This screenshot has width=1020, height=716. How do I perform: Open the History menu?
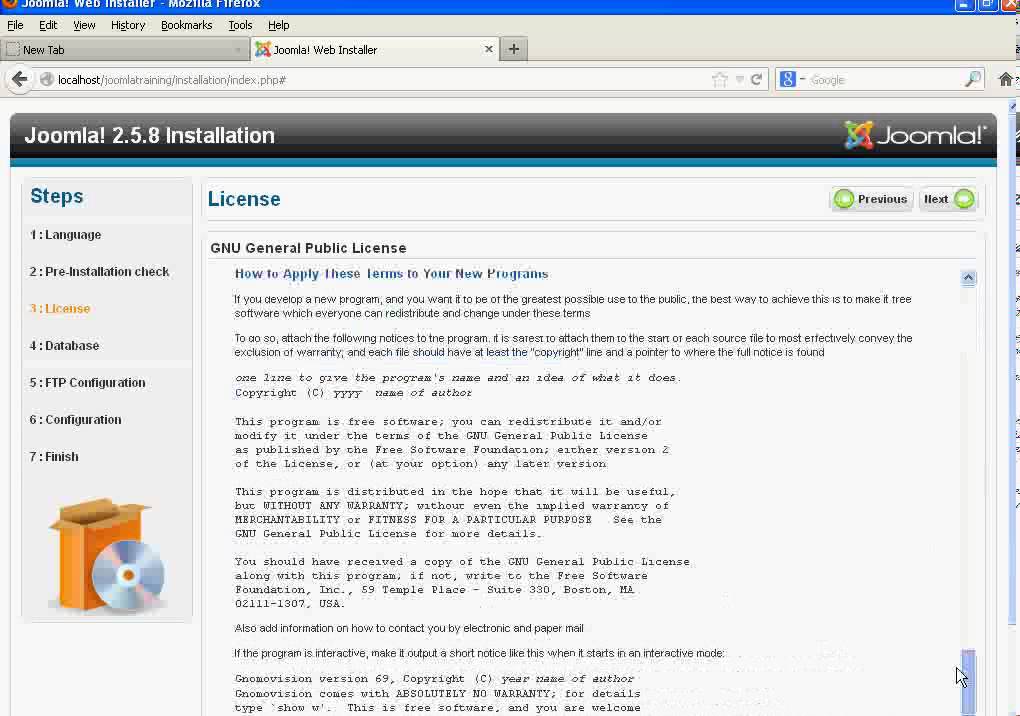[128, 25]
